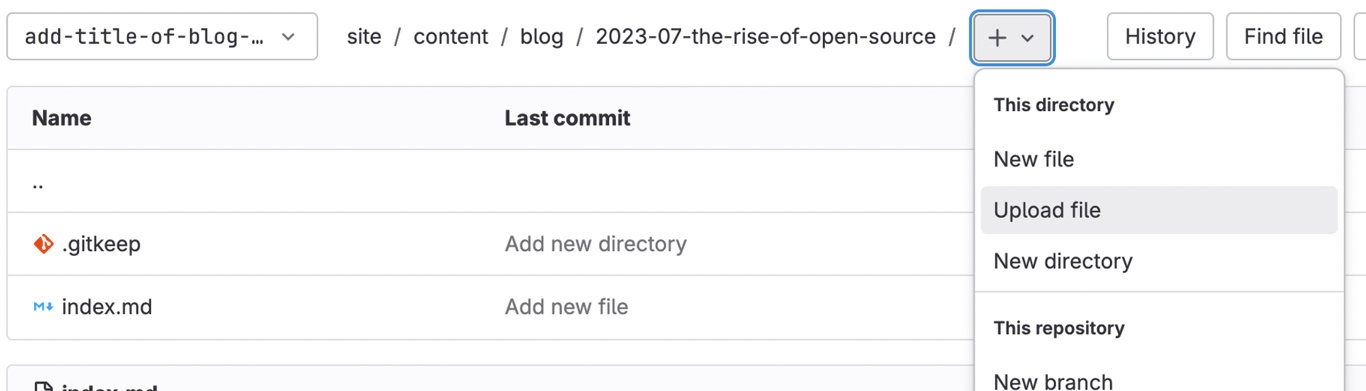Screen dimensions: 1366x391
Task: Click the branch dropdown chevron arrow
Action: [289, 37]
